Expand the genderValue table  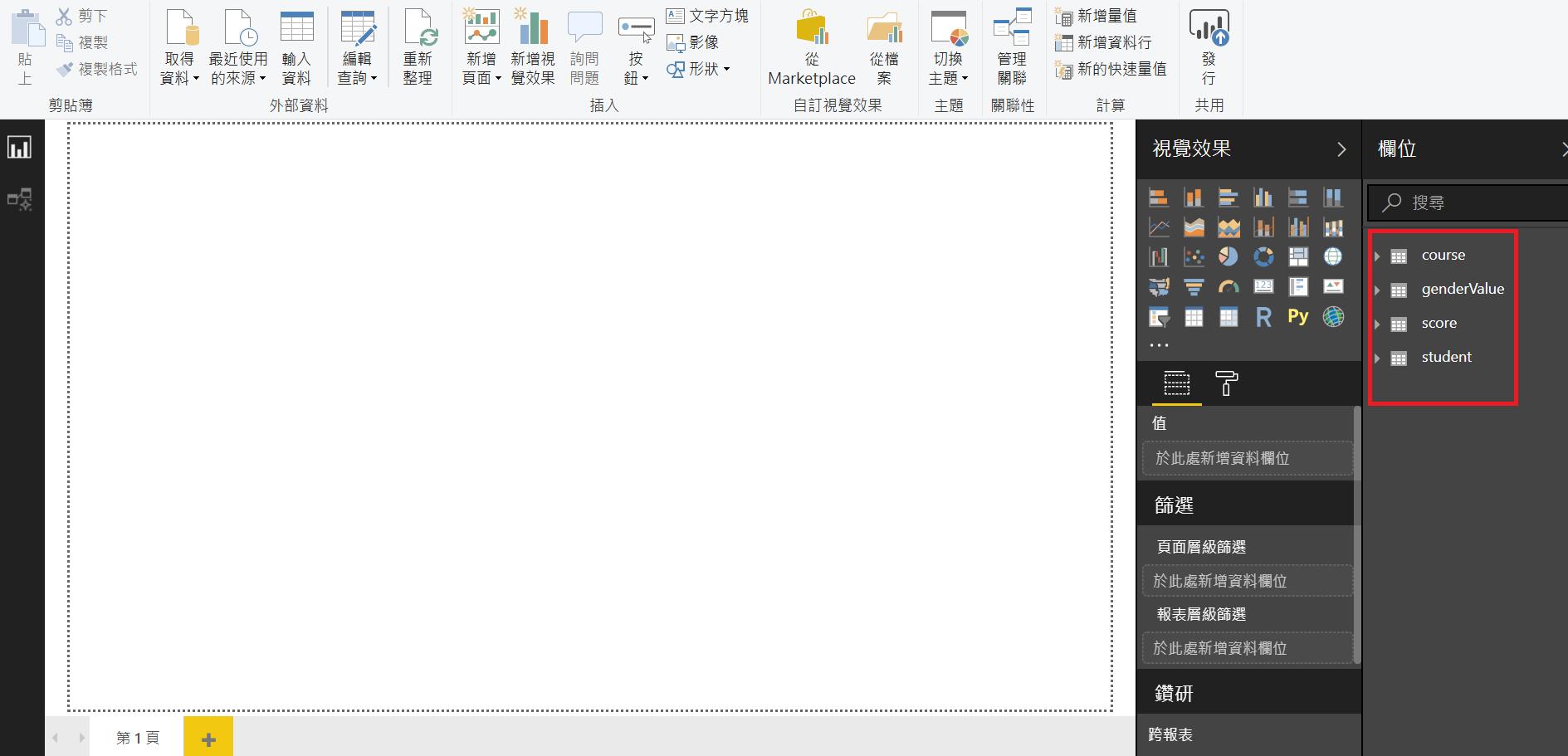pos(1377,290)
